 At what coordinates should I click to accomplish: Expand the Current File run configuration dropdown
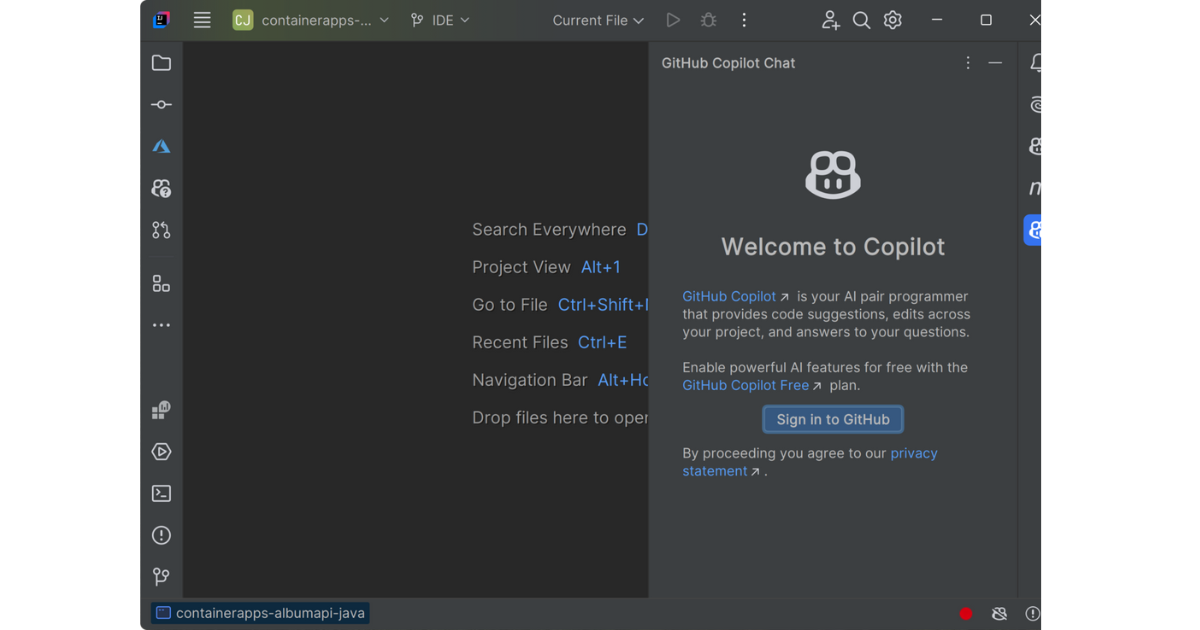(597, 20)
